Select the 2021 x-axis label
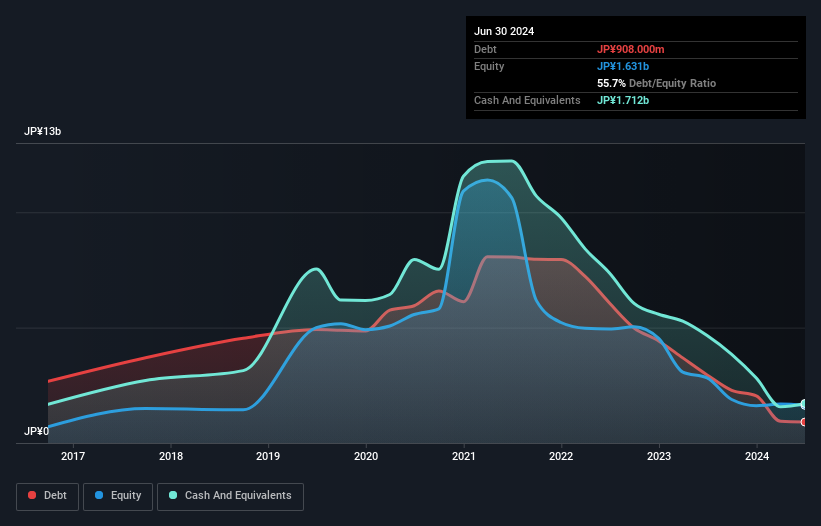This screenshot has height=526, width=821. [464, 456]
